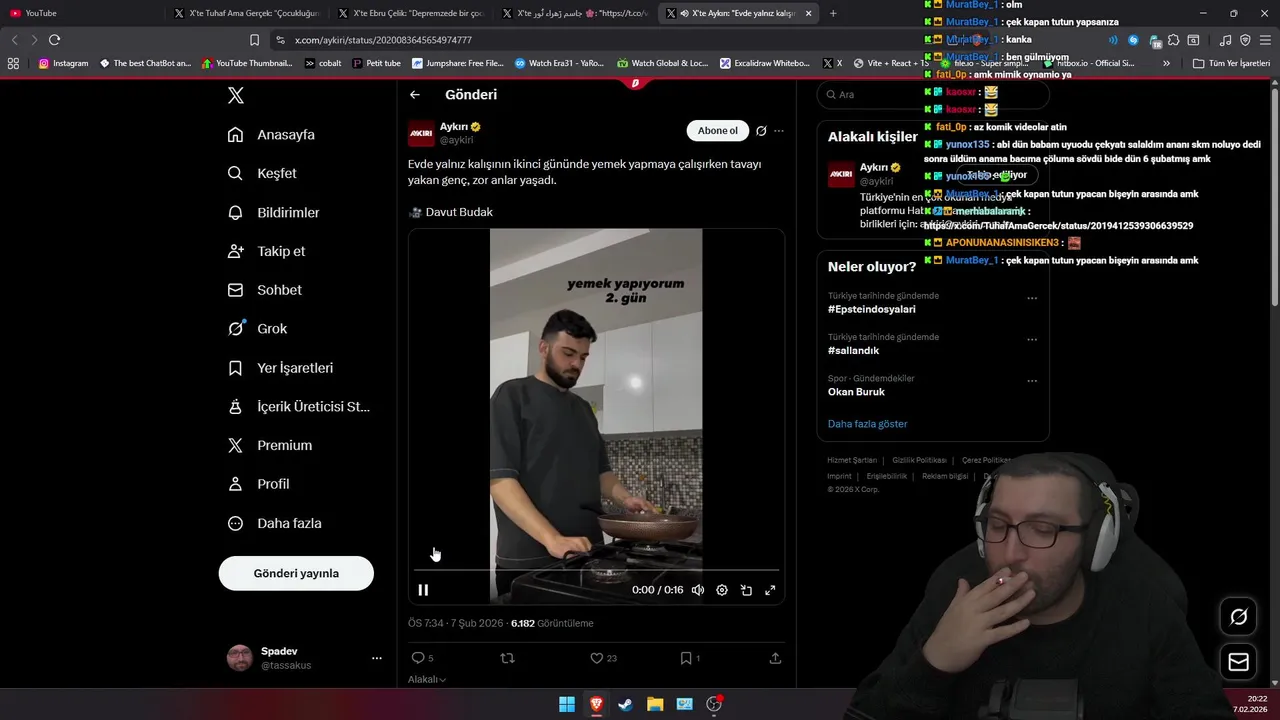Open Hizmet Şartları footer link
The width and height of the screenshot is (1280, 720).
(x=852, y=460)
